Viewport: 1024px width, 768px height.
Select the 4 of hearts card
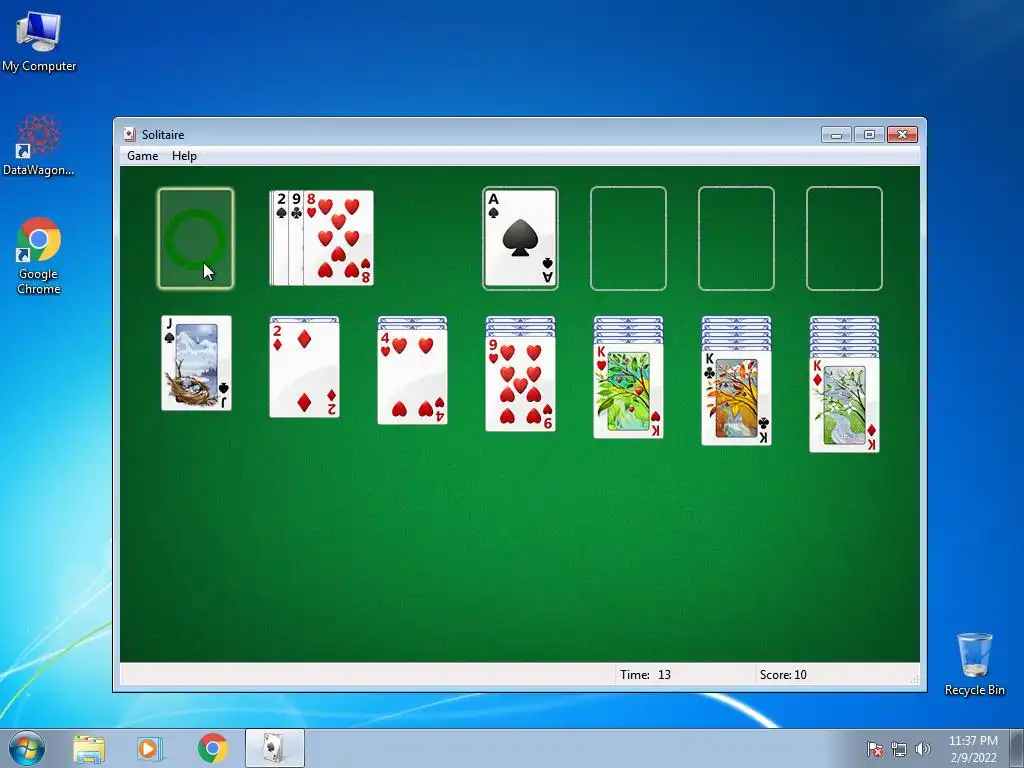pos(413,377)
